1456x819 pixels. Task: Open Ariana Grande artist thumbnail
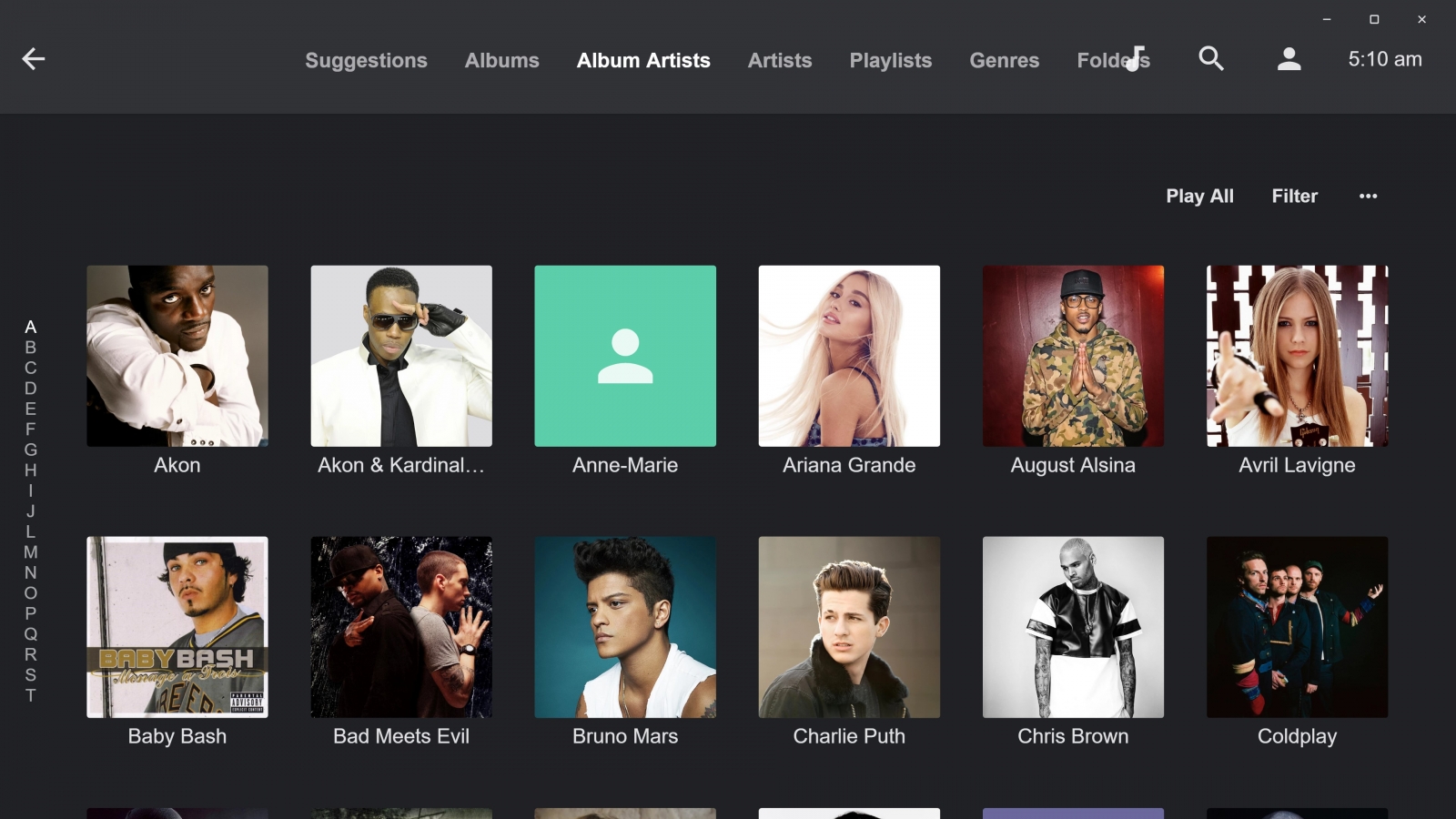849,356
